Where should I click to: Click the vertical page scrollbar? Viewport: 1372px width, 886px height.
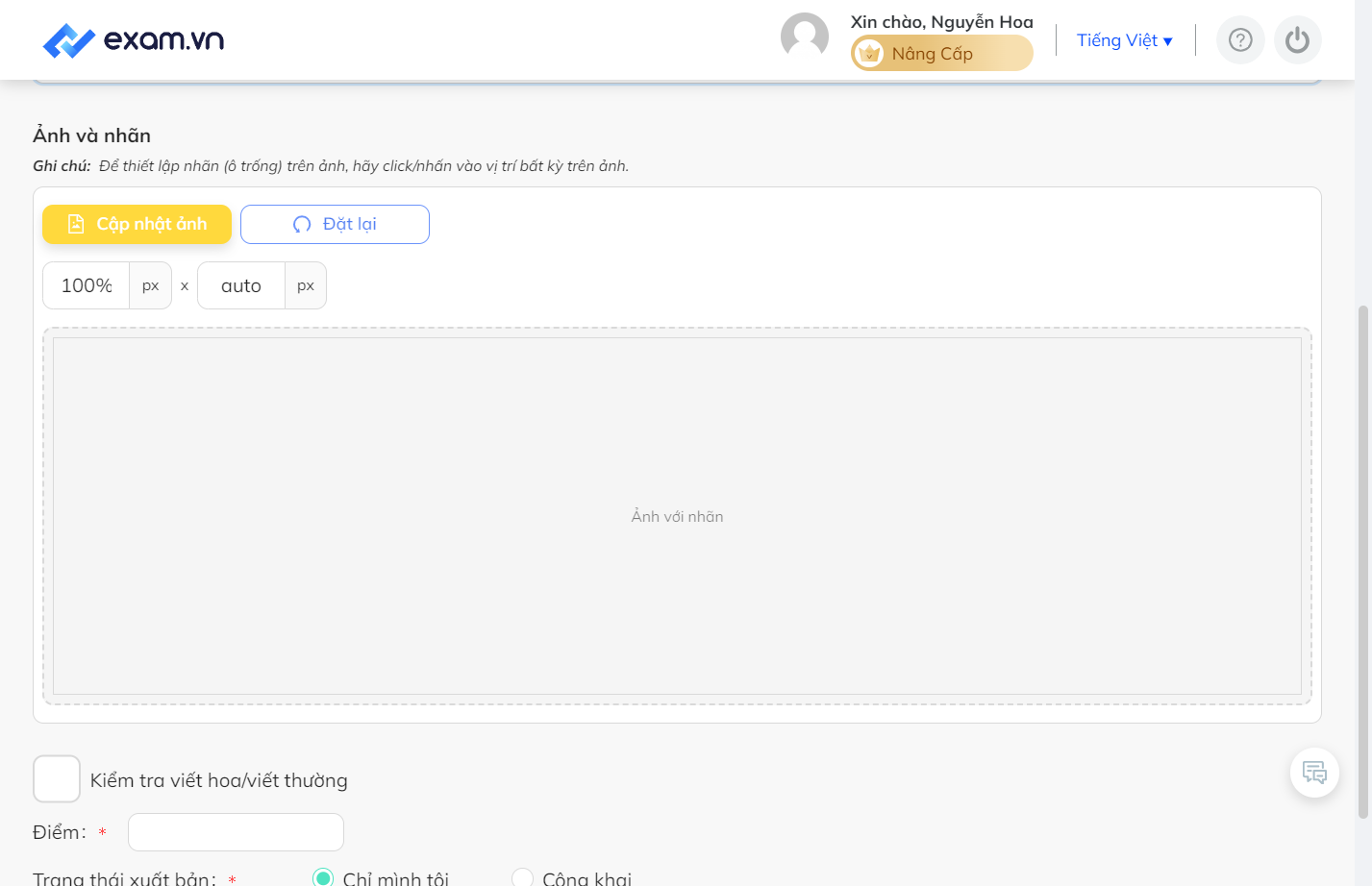tap(1362, 562)
